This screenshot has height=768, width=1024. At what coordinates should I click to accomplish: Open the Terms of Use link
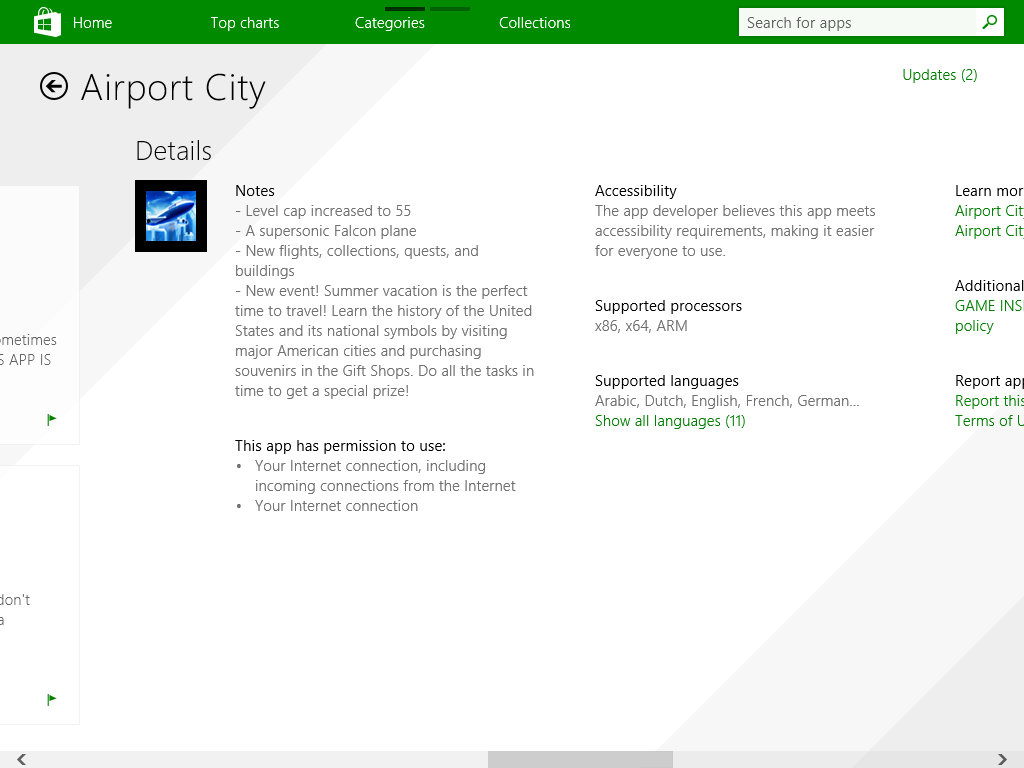(x=989, y=421)
